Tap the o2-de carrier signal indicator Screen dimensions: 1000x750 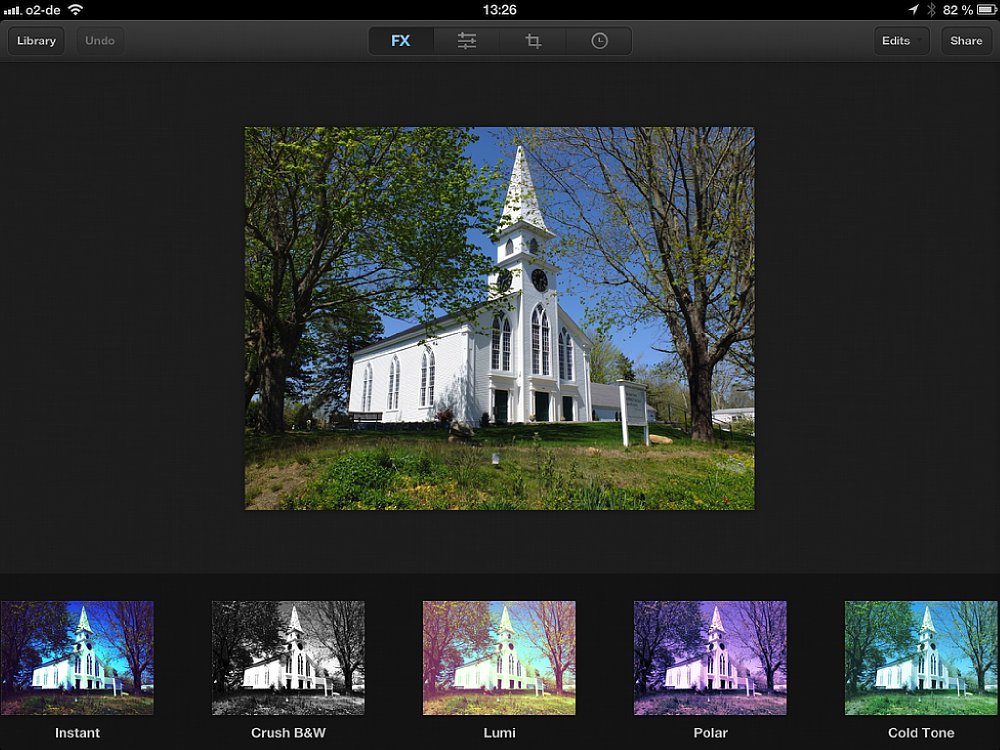(33, 9)
